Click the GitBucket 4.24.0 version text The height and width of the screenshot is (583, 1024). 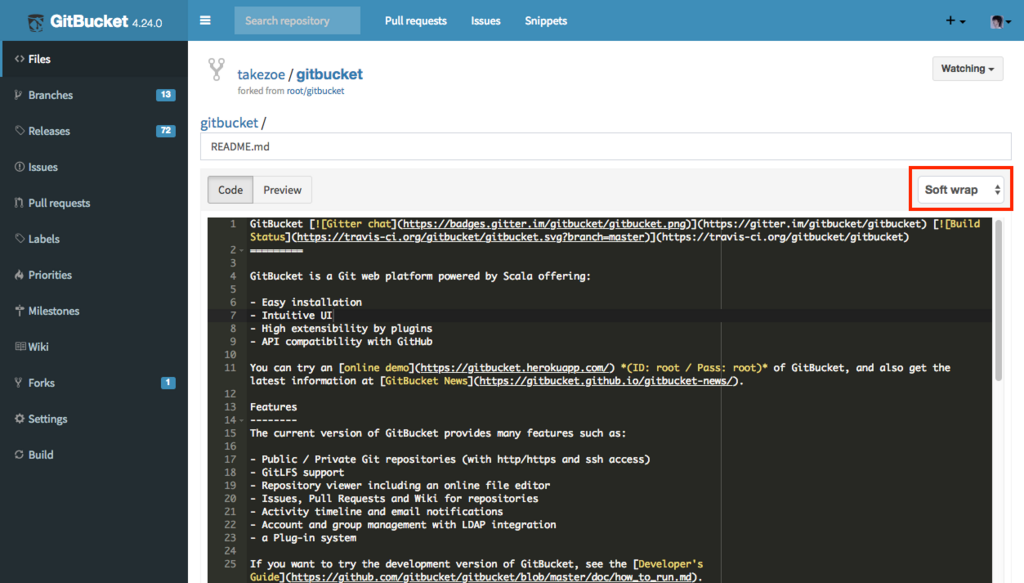pyautogui.click(x=147, y=23)
